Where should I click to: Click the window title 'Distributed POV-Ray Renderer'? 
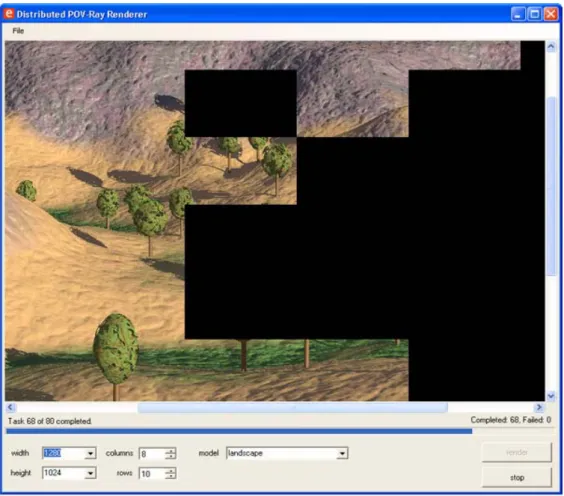(x=82, y=14)
